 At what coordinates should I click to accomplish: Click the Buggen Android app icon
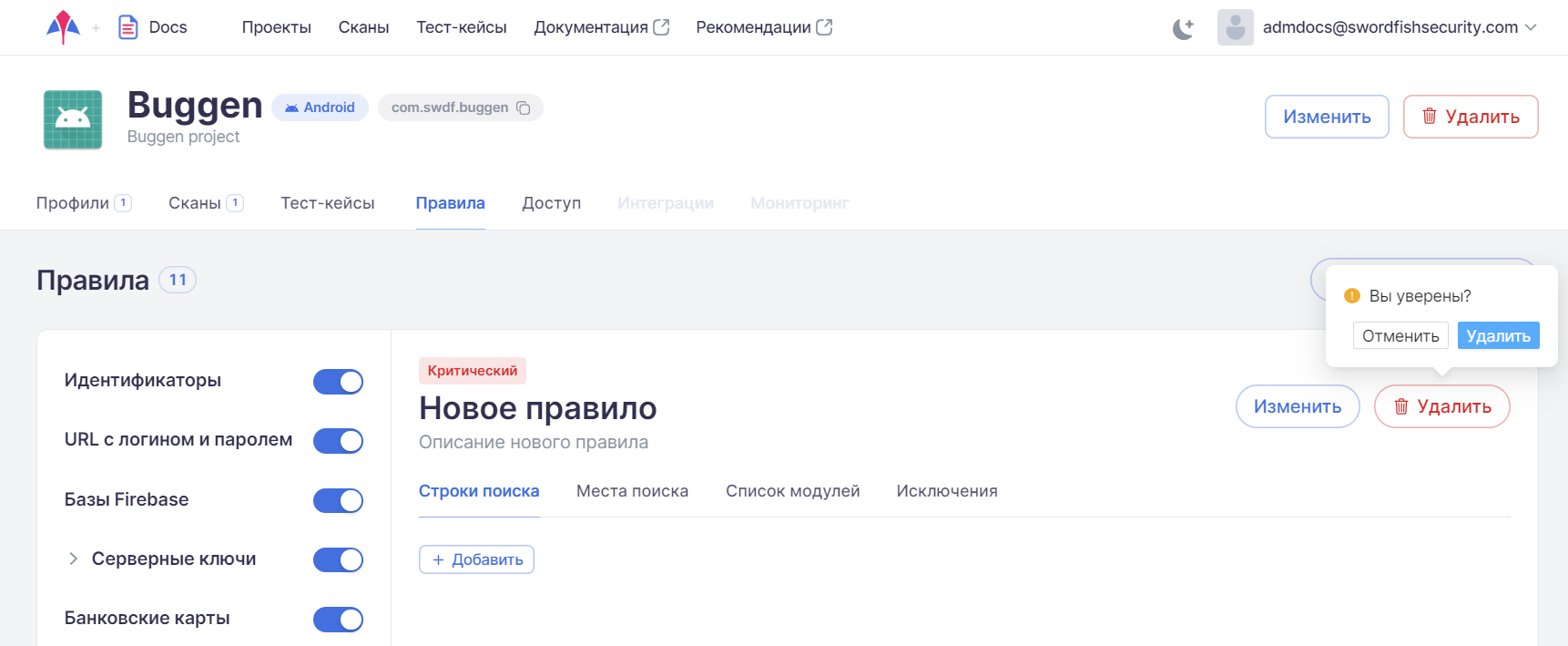click(73, 119)
